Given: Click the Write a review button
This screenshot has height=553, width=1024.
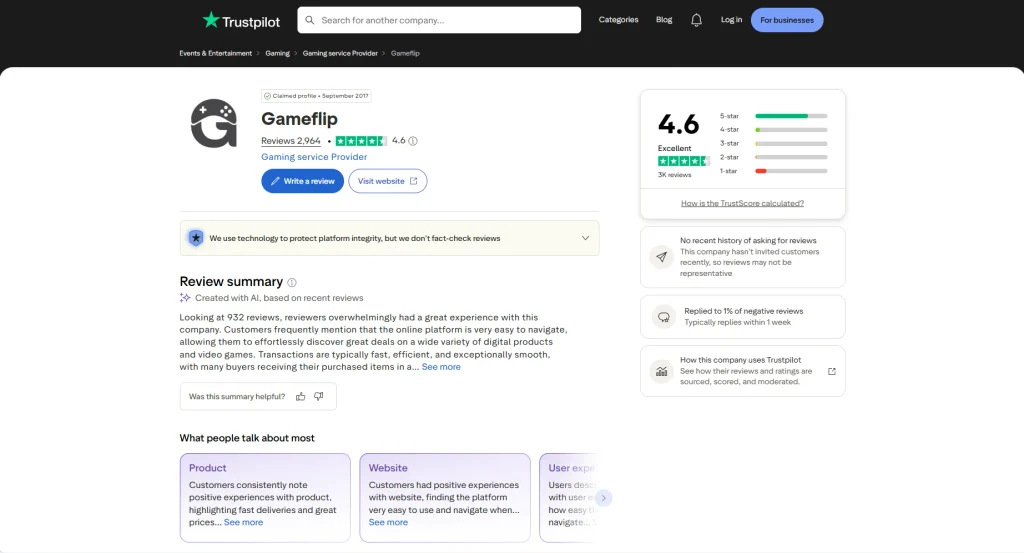Looking at the screenshot, I should point(302,181).
